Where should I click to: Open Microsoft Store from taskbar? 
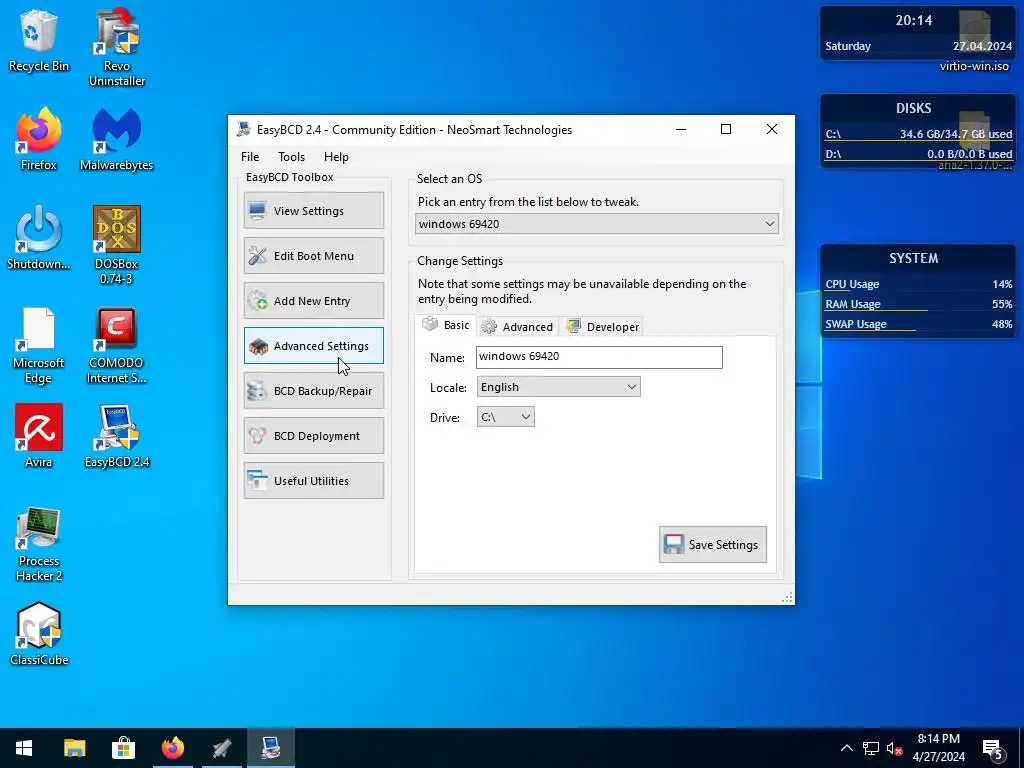[123, 748]
